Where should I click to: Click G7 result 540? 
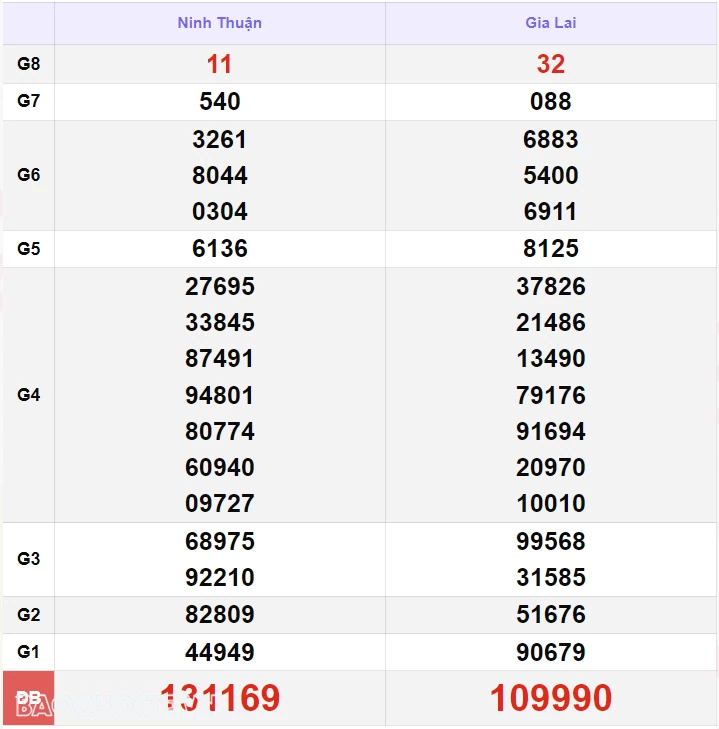click(220, 101)
